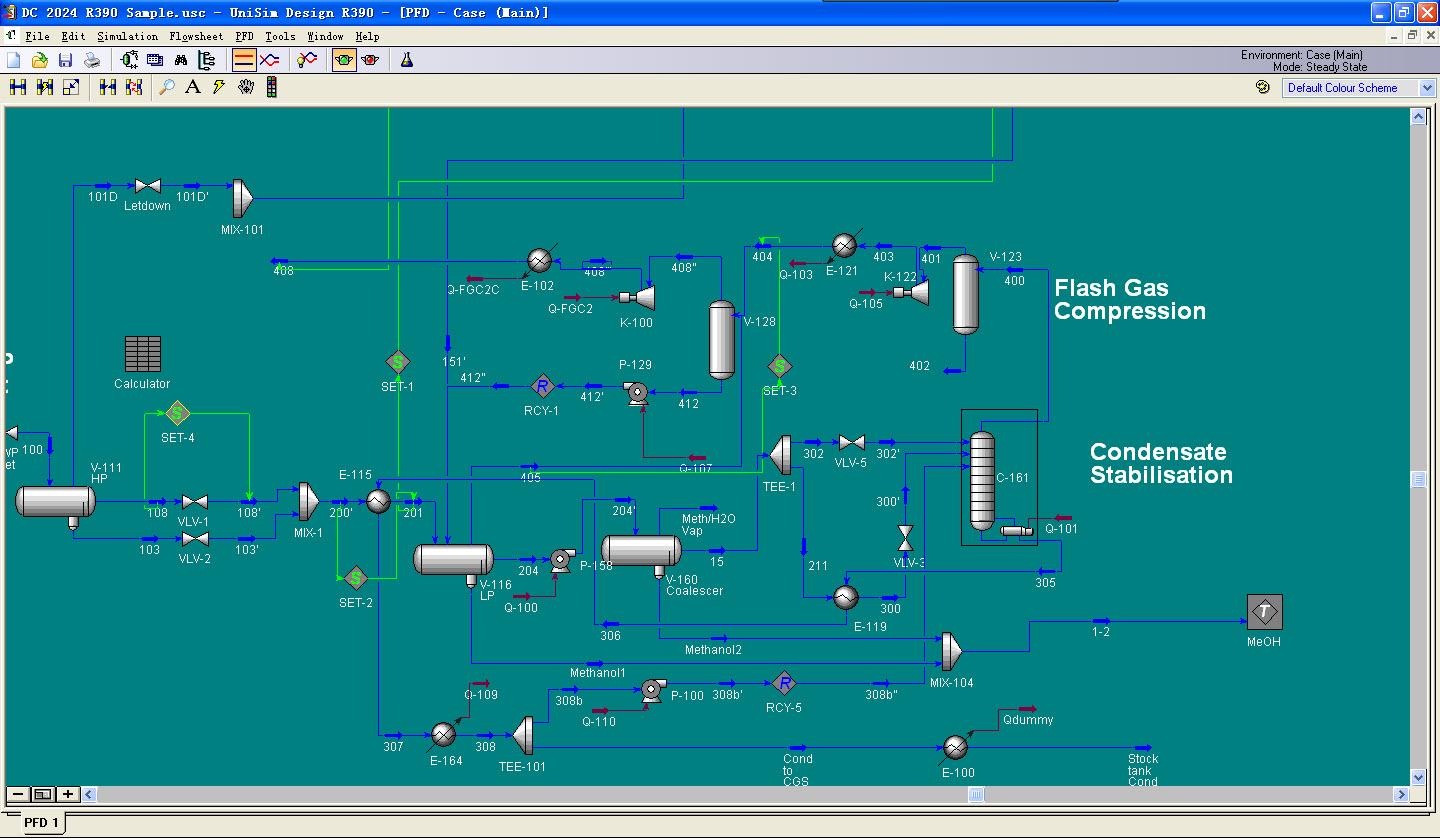Open the Tools menu
The height and width of the screenshot is (839, 1440).
point(280,36)
